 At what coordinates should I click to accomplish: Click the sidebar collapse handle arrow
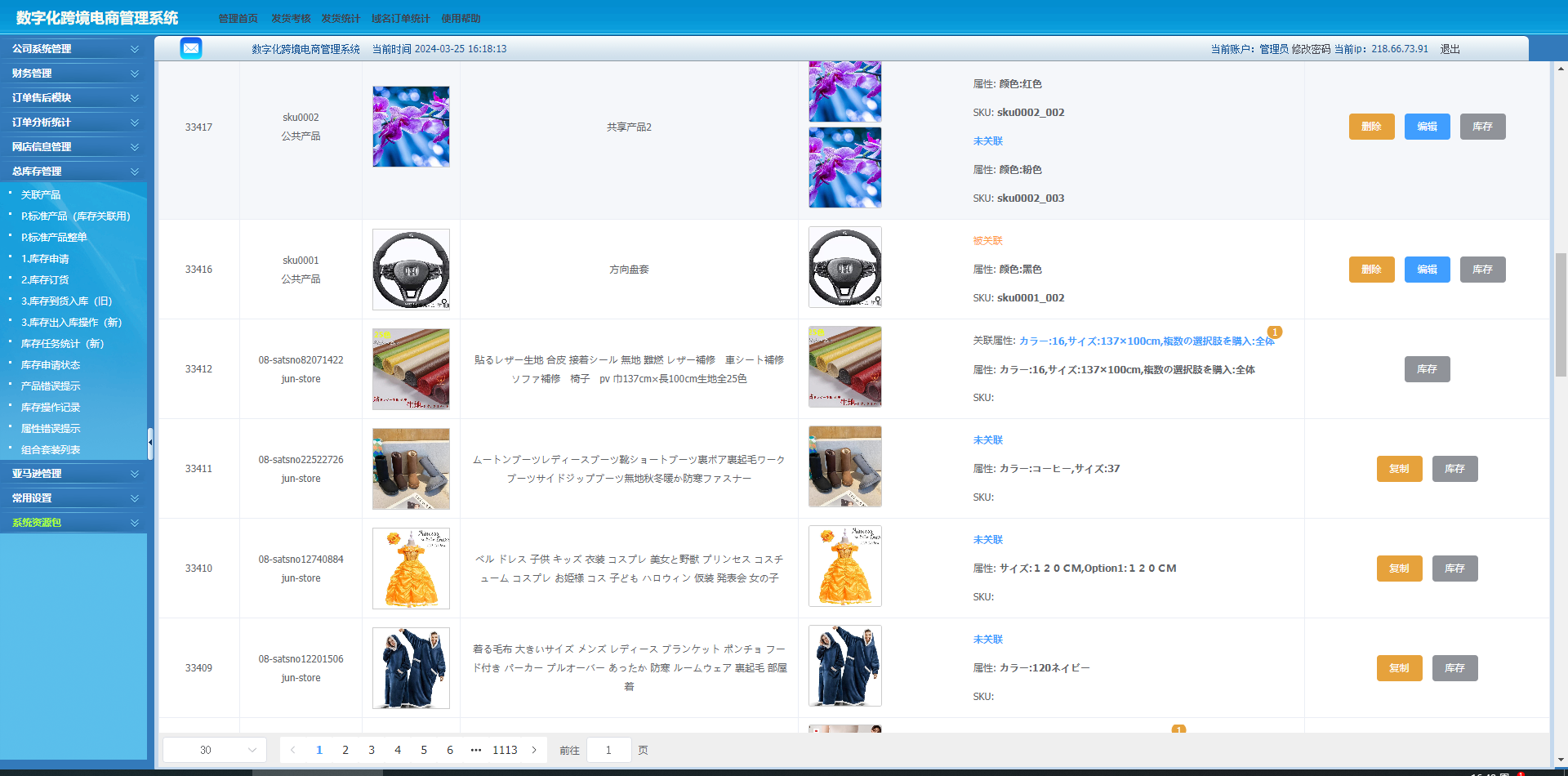click(x=150, y=443)
